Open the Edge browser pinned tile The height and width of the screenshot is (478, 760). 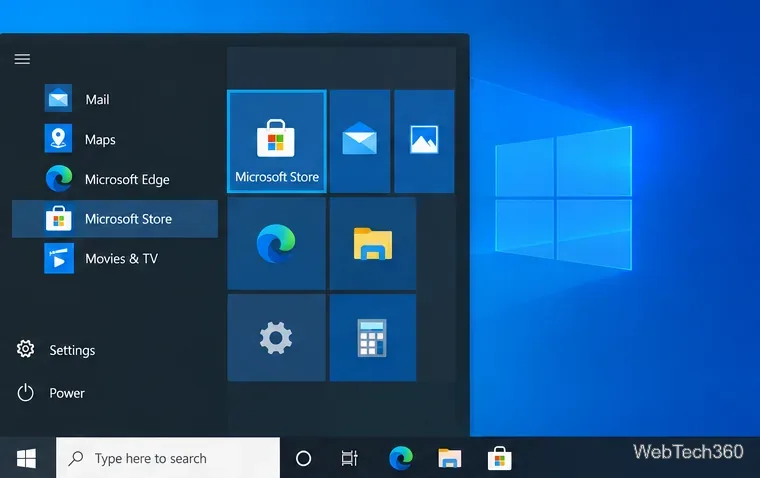[x=276, y=243]
